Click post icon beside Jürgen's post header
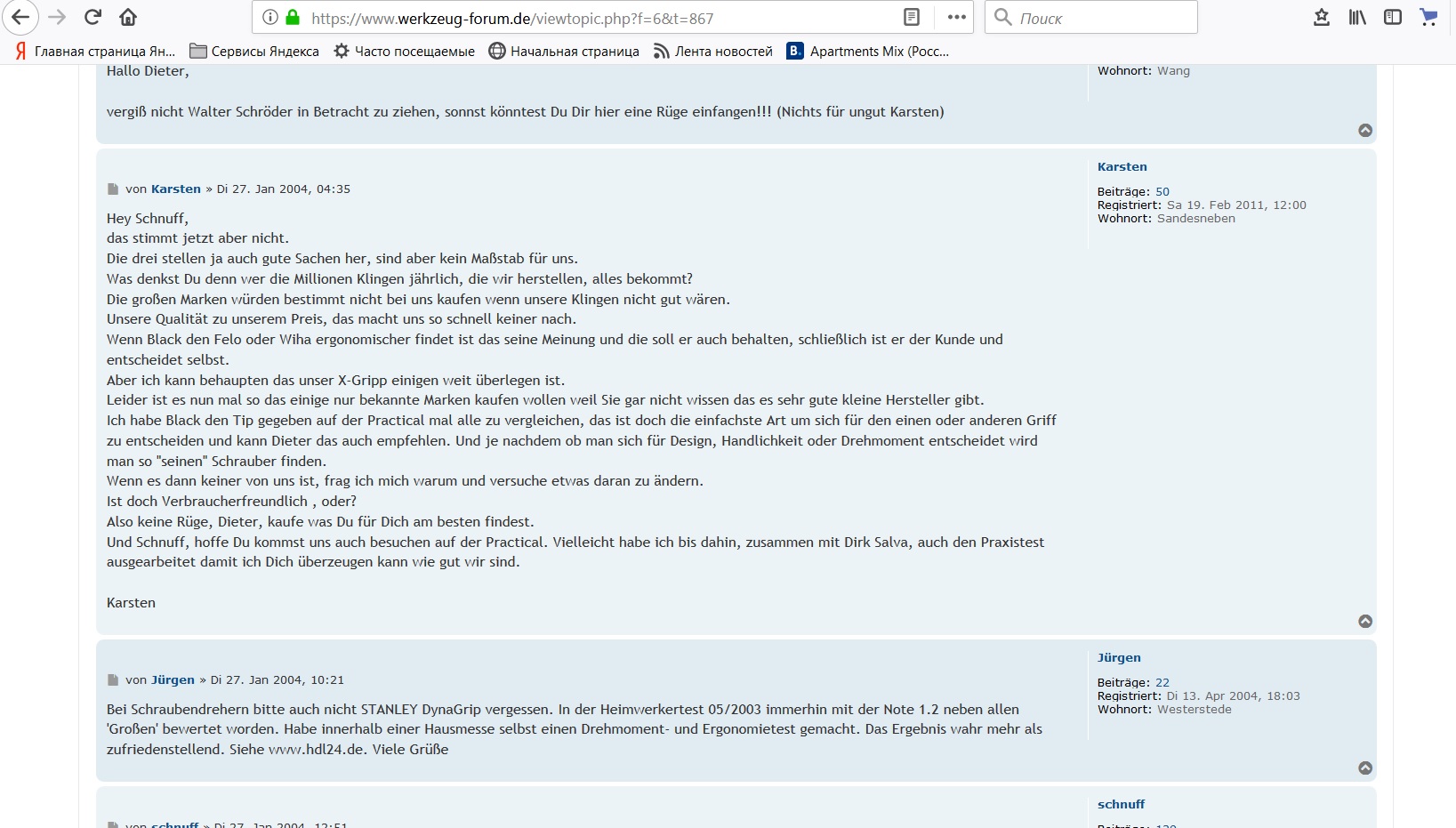This screenshot has height=828, width=1456. tap(113, 680)
